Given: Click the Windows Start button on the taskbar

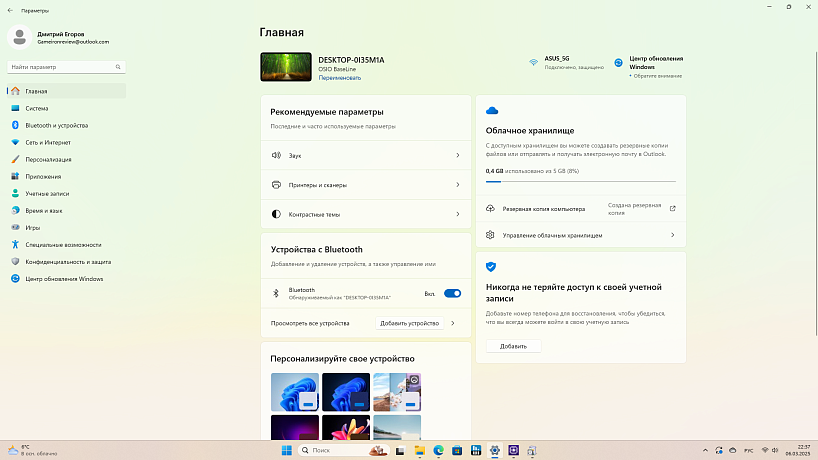Looking at the screenshot, I should click(x=287, y=451).
